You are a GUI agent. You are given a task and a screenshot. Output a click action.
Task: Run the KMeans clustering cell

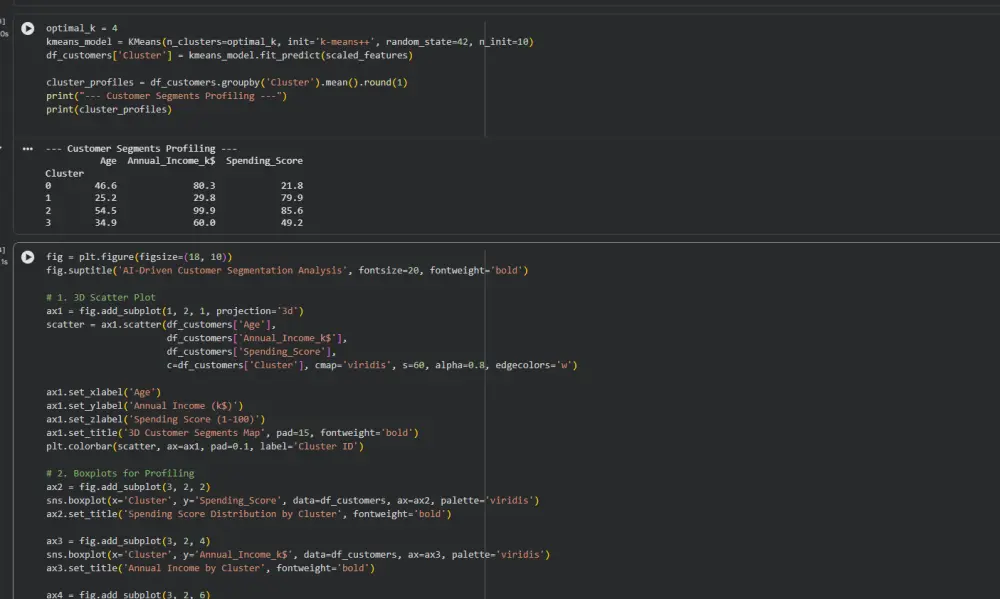27,29
